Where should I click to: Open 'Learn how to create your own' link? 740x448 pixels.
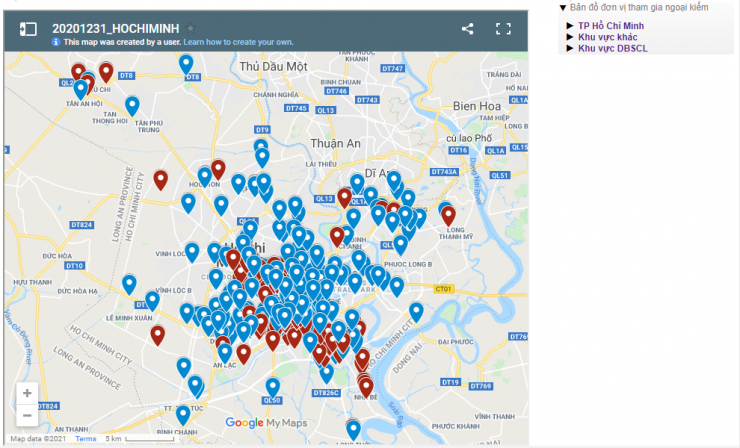tap(238, 42)
